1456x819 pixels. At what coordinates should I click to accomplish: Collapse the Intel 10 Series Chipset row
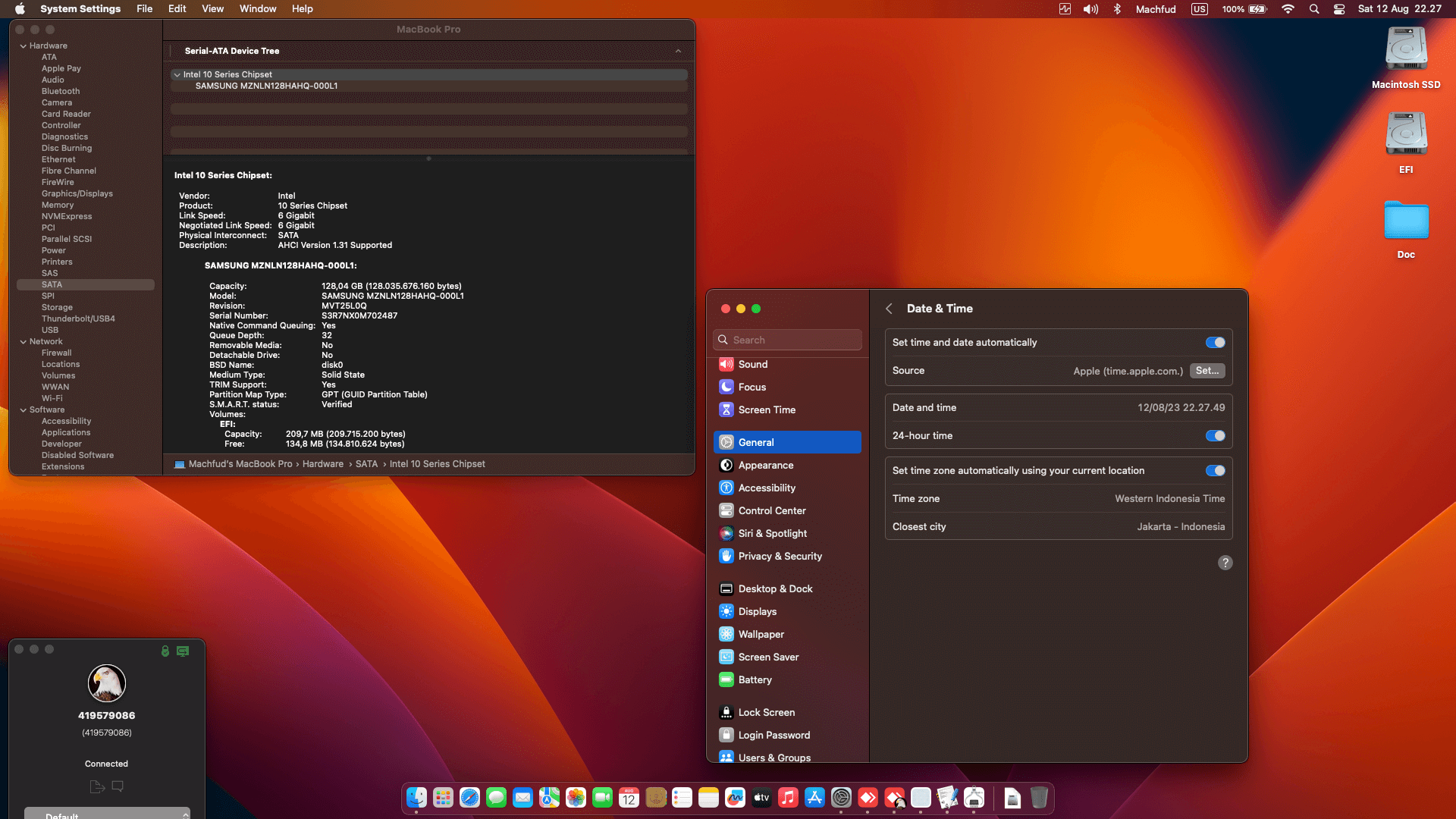[x=177, y=75]
